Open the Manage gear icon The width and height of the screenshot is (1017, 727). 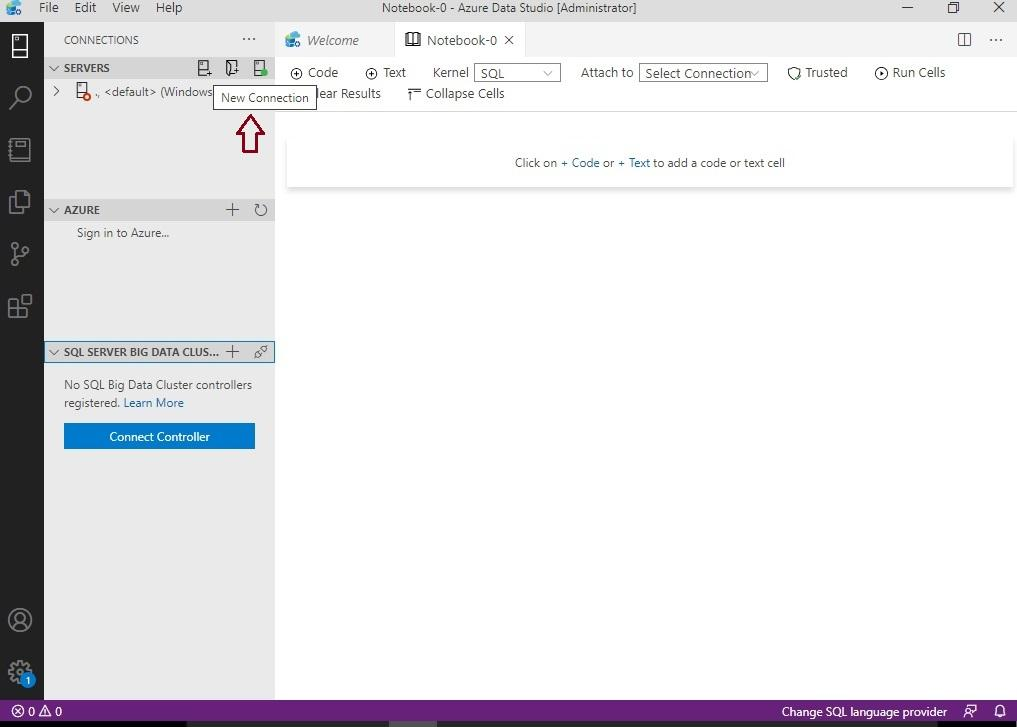point(21,673)
